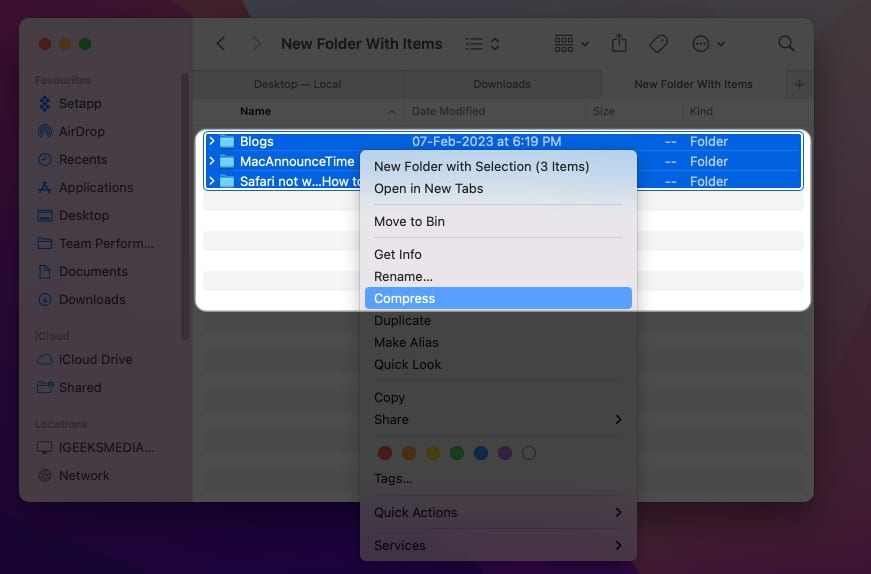
Task: Choose Duplicate from the context menu
Action: click(x=498, y=321)
